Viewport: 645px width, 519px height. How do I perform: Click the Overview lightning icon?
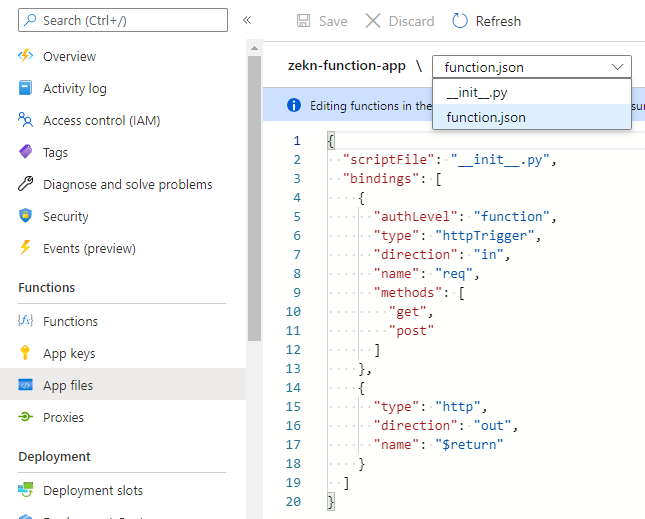point(26,56)
